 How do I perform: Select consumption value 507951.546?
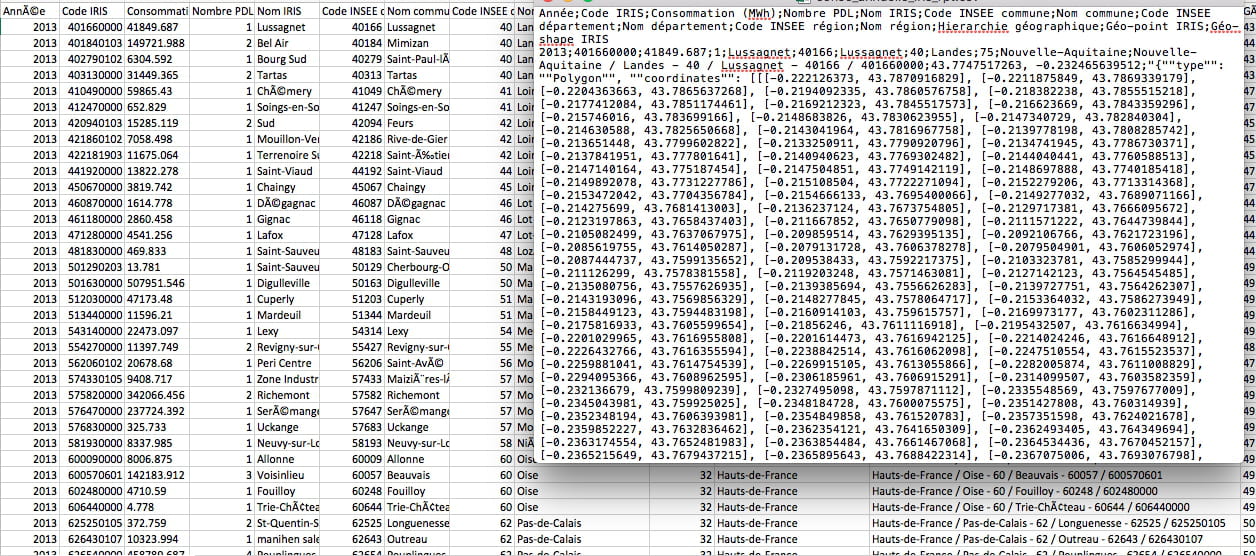click(157, 283)
